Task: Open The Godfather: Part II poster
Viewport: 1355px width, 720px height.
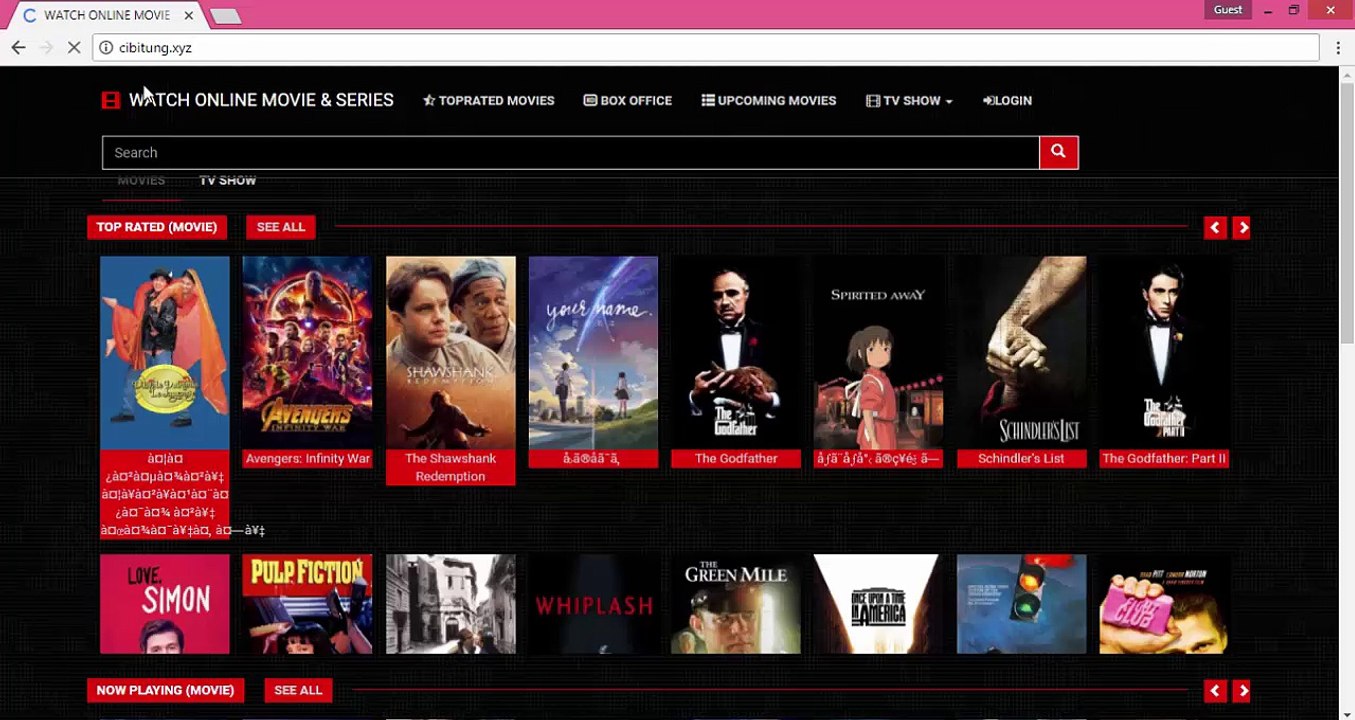Action: coord(1164,352)
